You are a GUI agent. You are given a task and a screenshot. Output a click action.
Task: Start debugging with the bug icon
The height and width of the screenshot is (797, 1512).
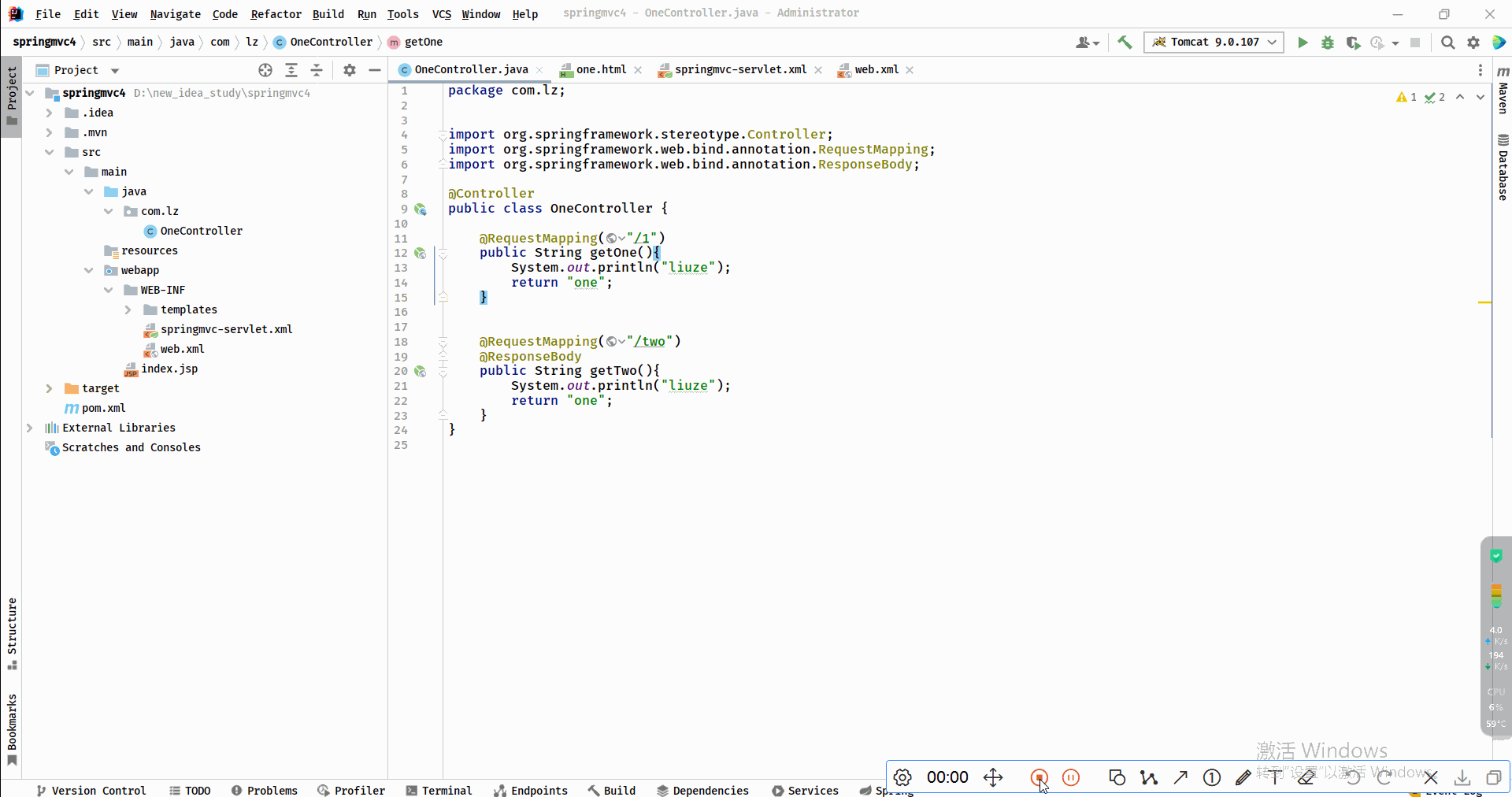click(x=1328, y=43)
